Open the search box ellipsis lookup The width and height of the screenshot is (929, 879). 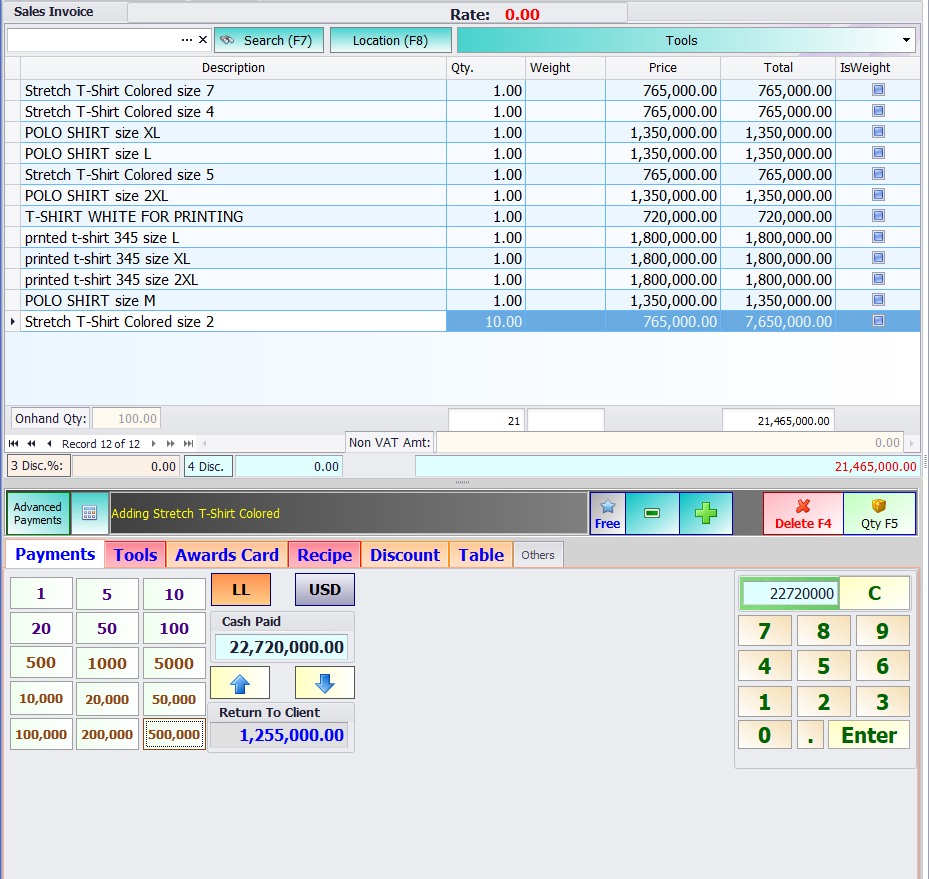187,40
